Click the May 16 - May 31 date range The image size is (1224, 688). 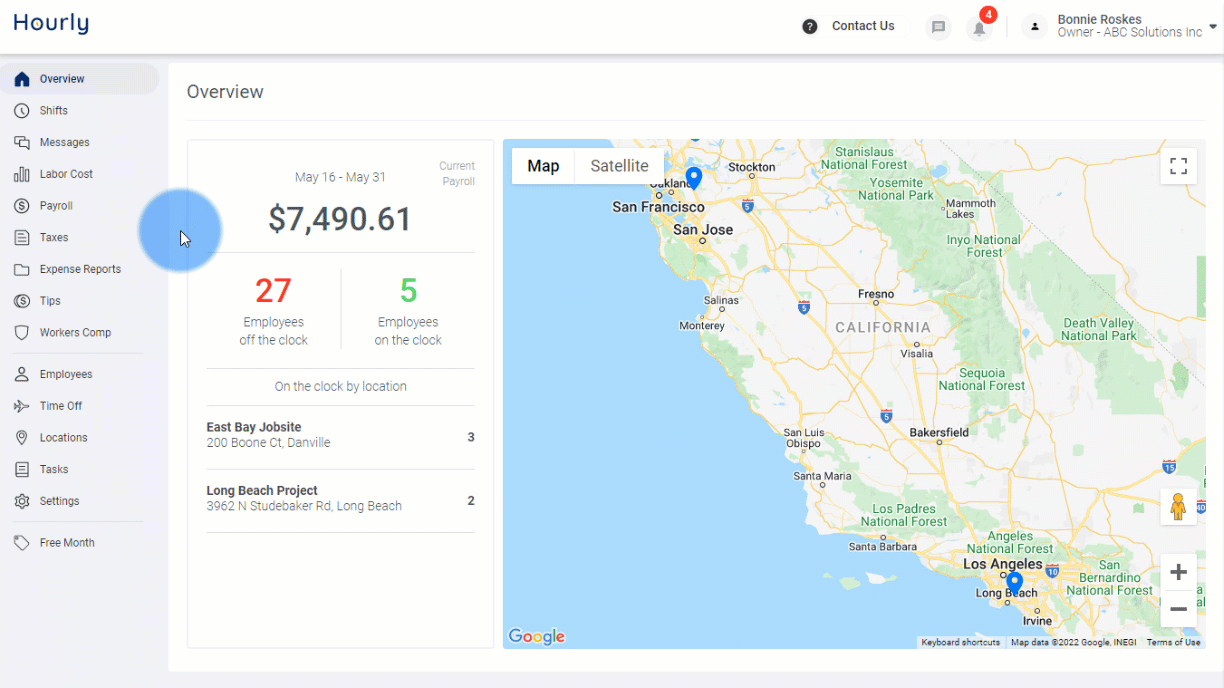[340, 177]
